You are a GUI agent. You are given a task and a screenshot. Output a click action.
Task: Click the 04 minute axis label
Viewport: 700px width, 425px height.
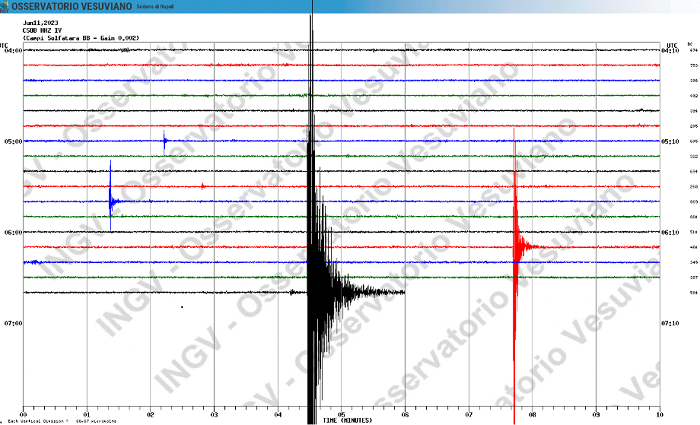point(278,414)
